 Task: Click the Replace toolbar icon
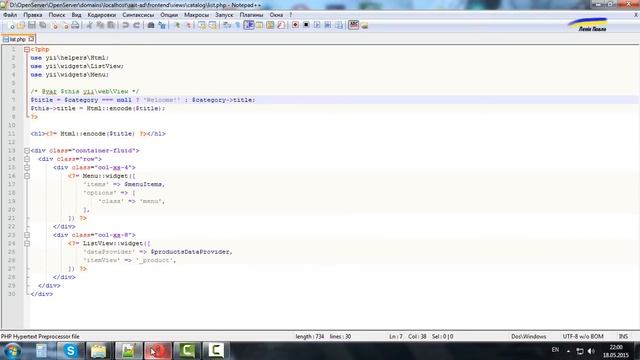pyautogui.click(x=162, y=25)
